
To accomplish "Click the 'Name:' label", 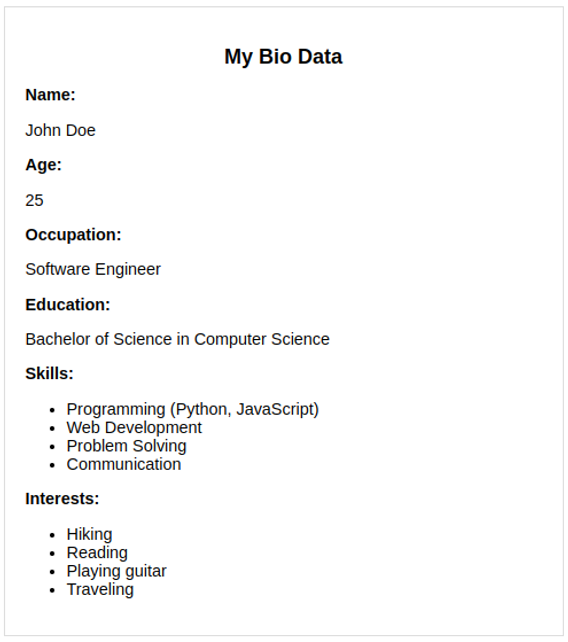I will pos(50,95).
